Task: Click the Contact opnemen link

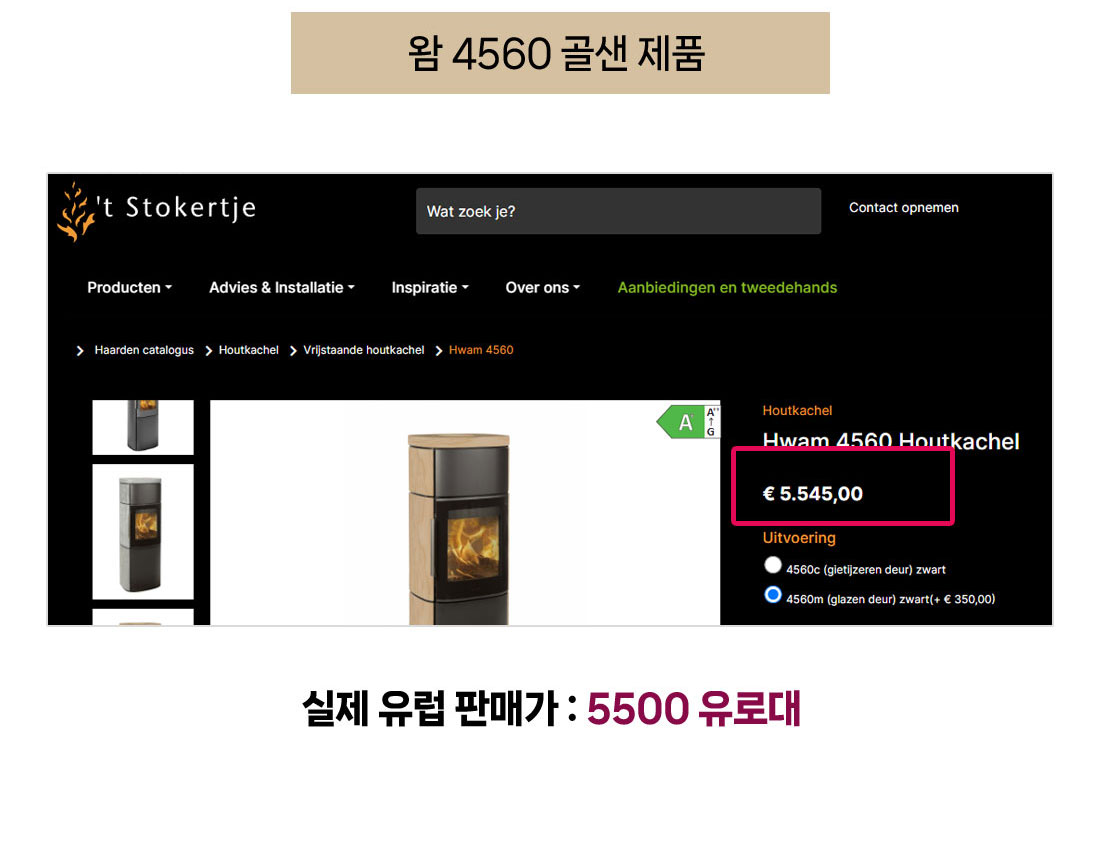Action: click(904, 208)
